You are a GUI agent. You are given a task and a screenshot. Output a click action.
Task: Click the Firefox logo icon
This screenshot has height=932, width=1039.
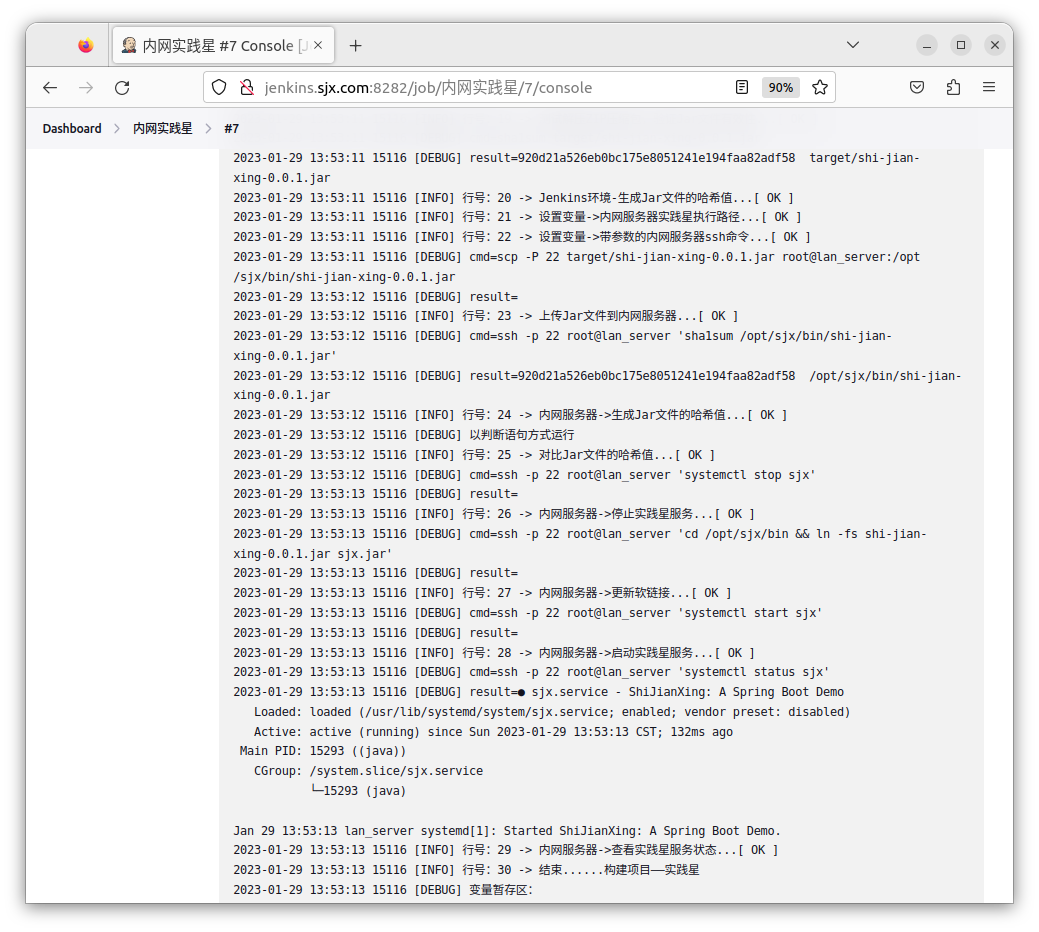[x=85, y=45]
